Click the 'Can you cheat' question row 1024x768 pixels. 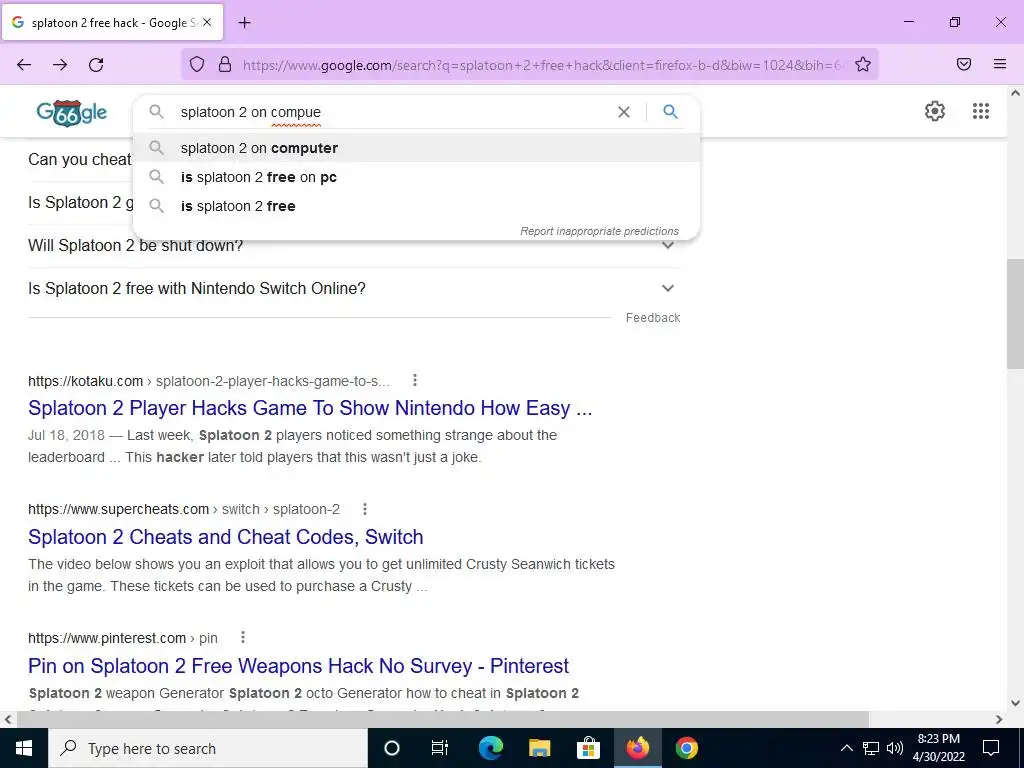point(80,159)
